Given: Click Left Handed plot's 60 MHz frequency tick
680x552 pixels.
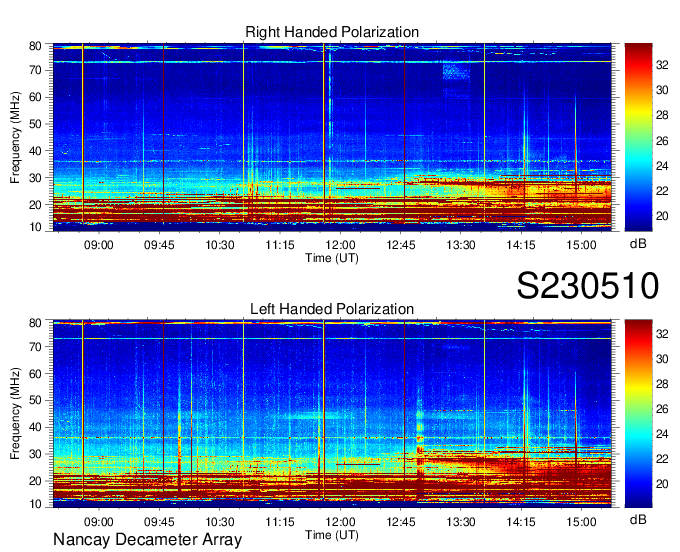Looking at the screenshot, I should tap(35, 374).
